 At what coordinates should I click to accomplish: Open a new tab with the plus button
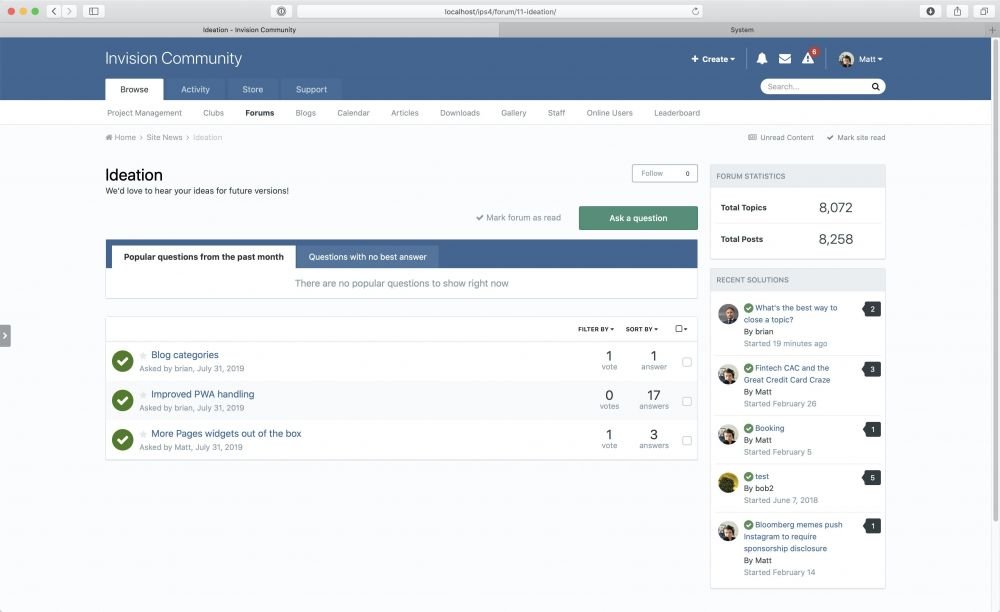[992, 30]
